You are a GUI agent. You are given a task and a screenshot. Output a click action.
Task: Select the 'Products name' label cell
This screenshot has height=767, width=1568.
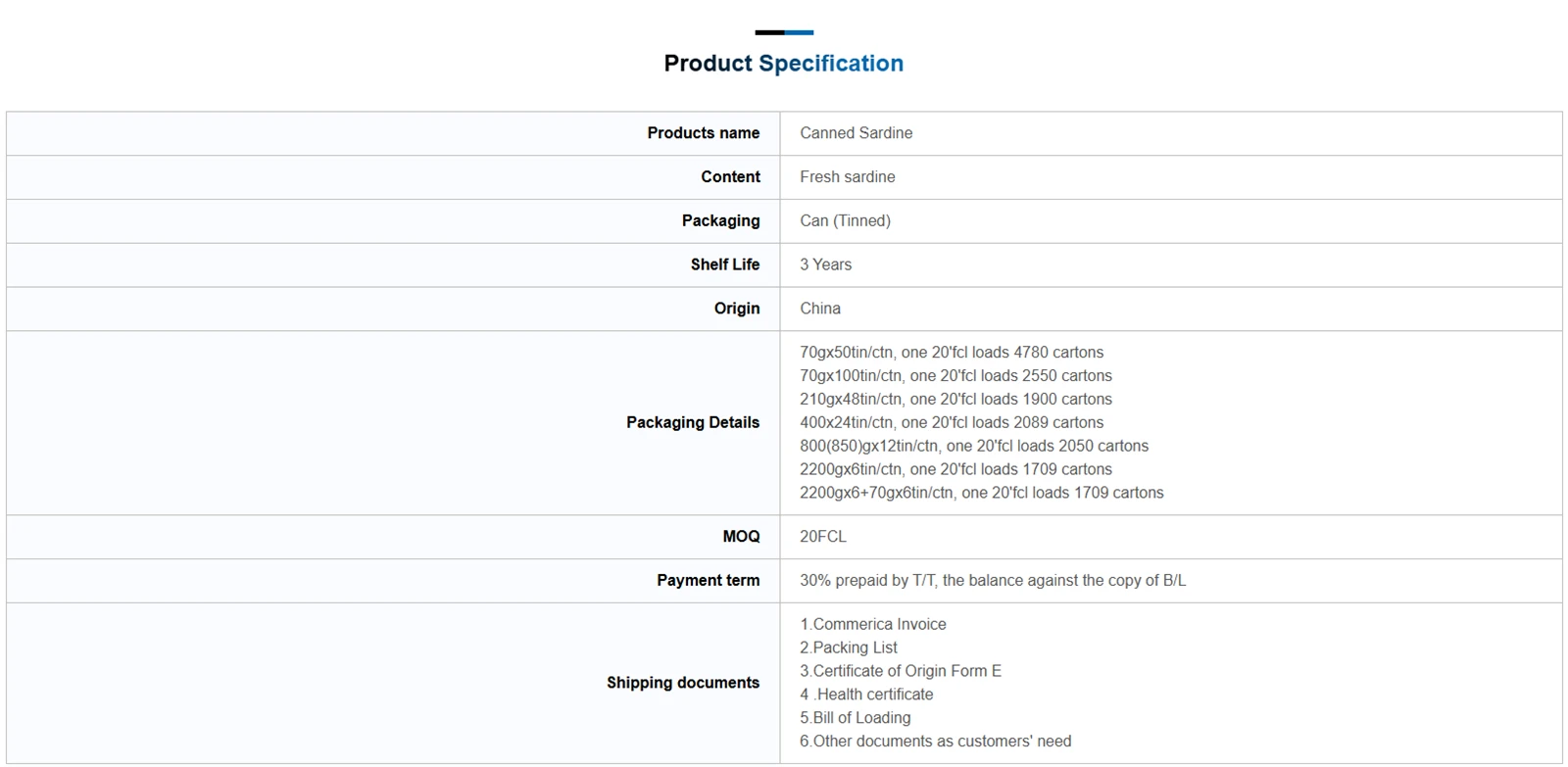[704, 133]
